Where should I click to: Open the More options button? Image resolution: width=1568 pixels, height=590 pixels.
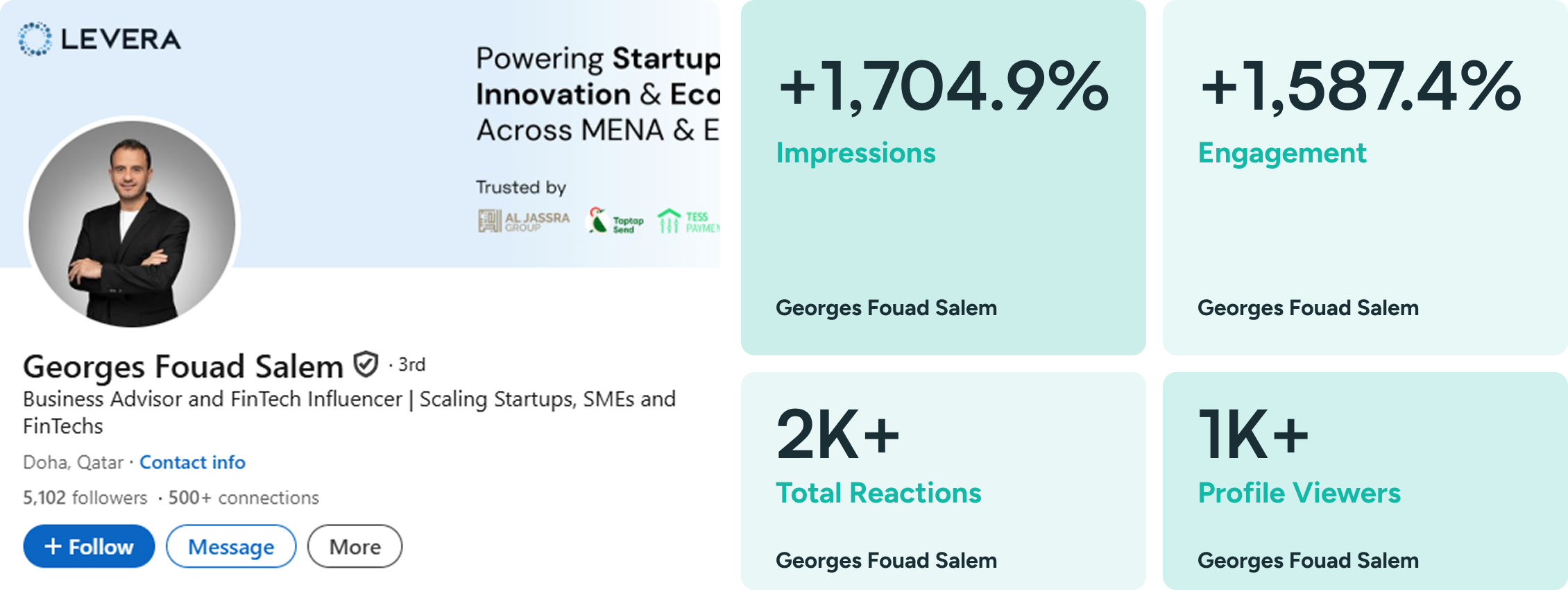pyautogui.click(x=355, y=546)
